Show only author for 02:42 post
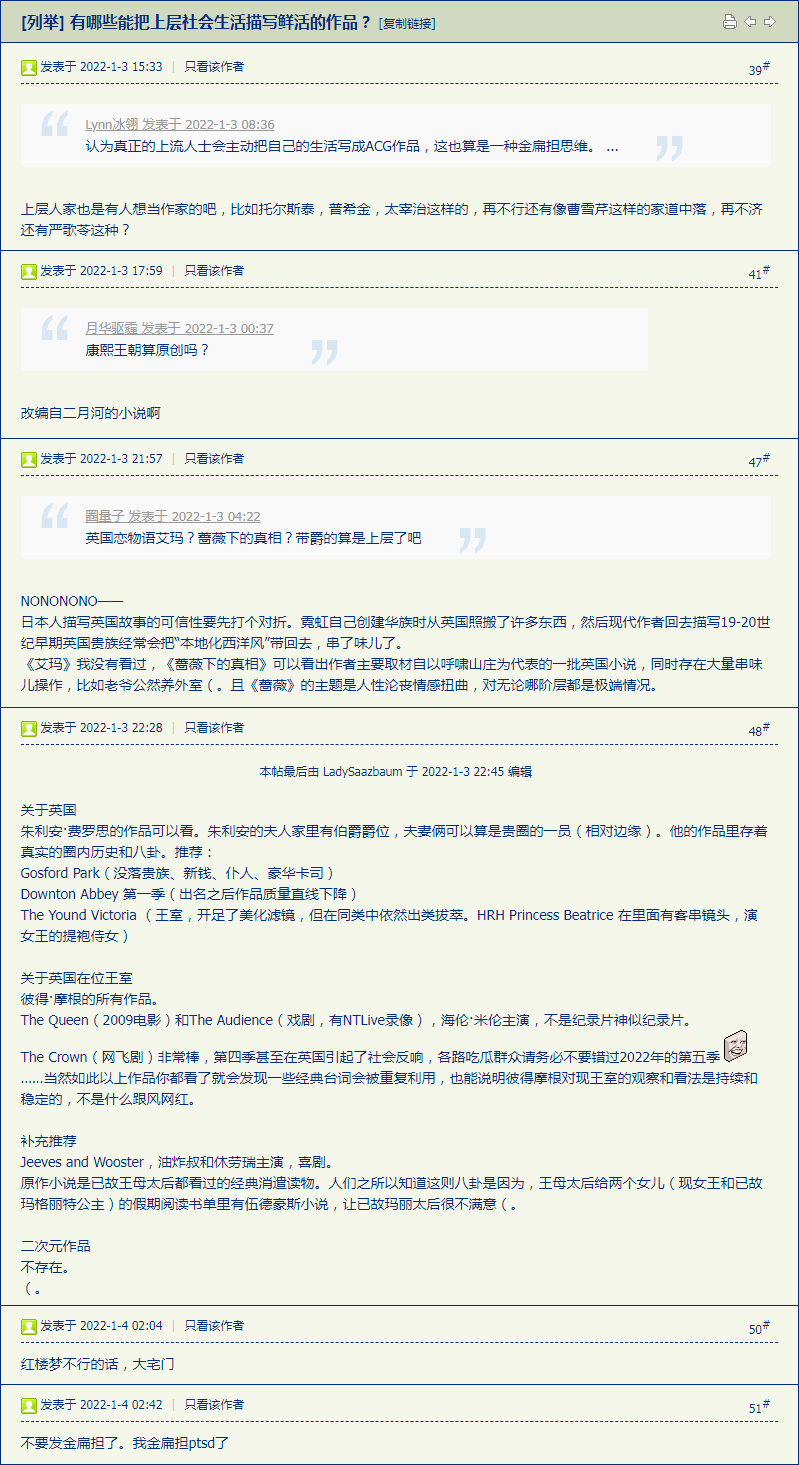The image size is (799, 1465). pyautogui.click(x=214, y=1405)
